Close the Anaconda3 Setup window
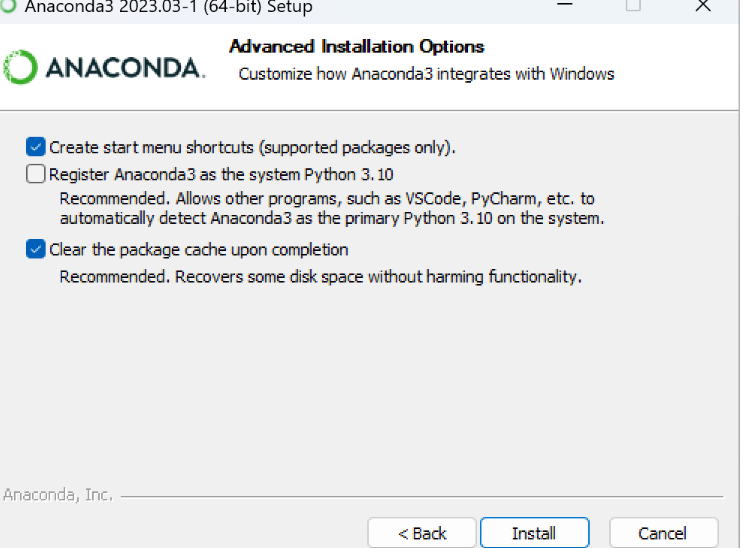 pyautogui.click(x=702, y=6)
